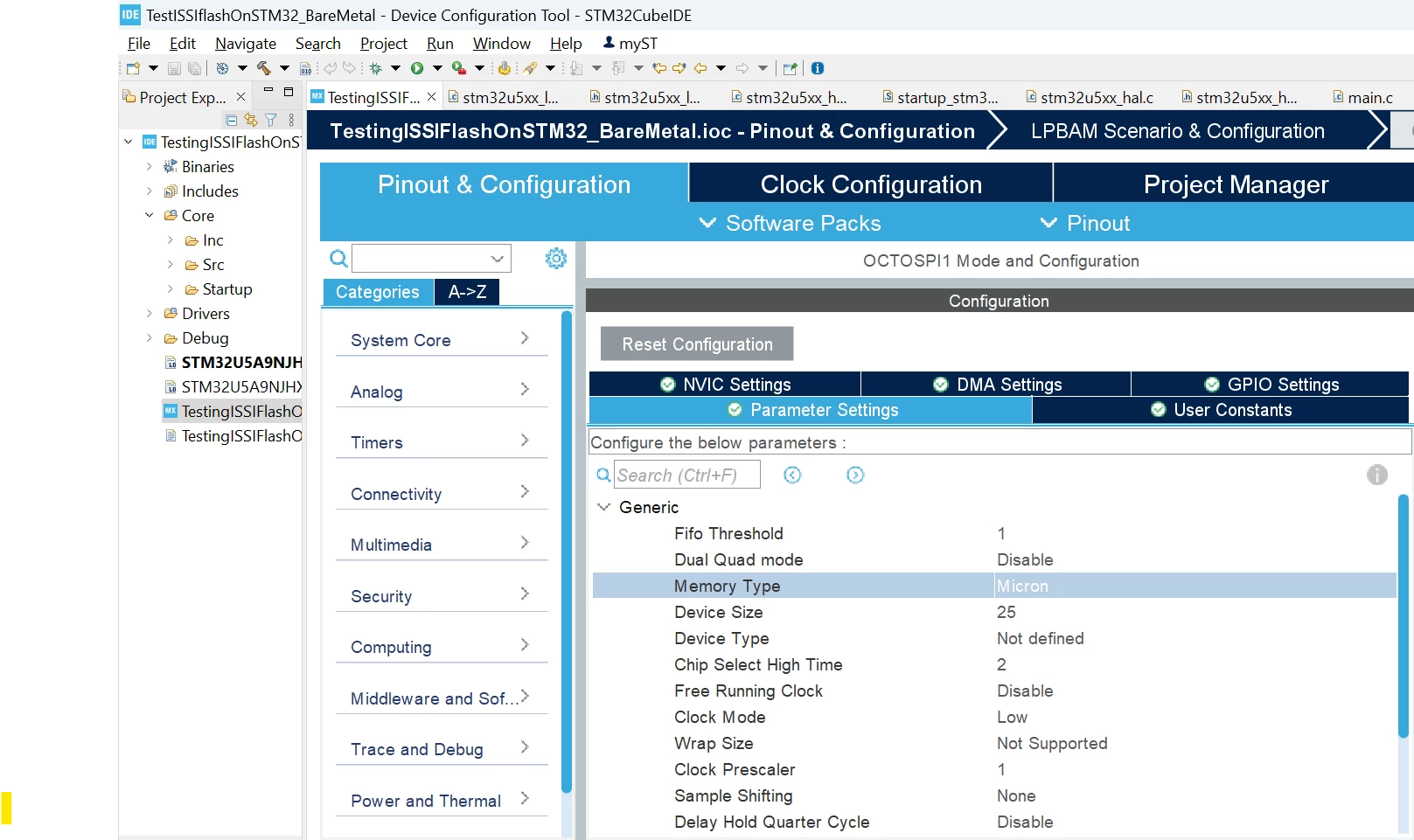Open the Navigate menu
Viewport: 1414px width, 840px height.
(246, 44)
